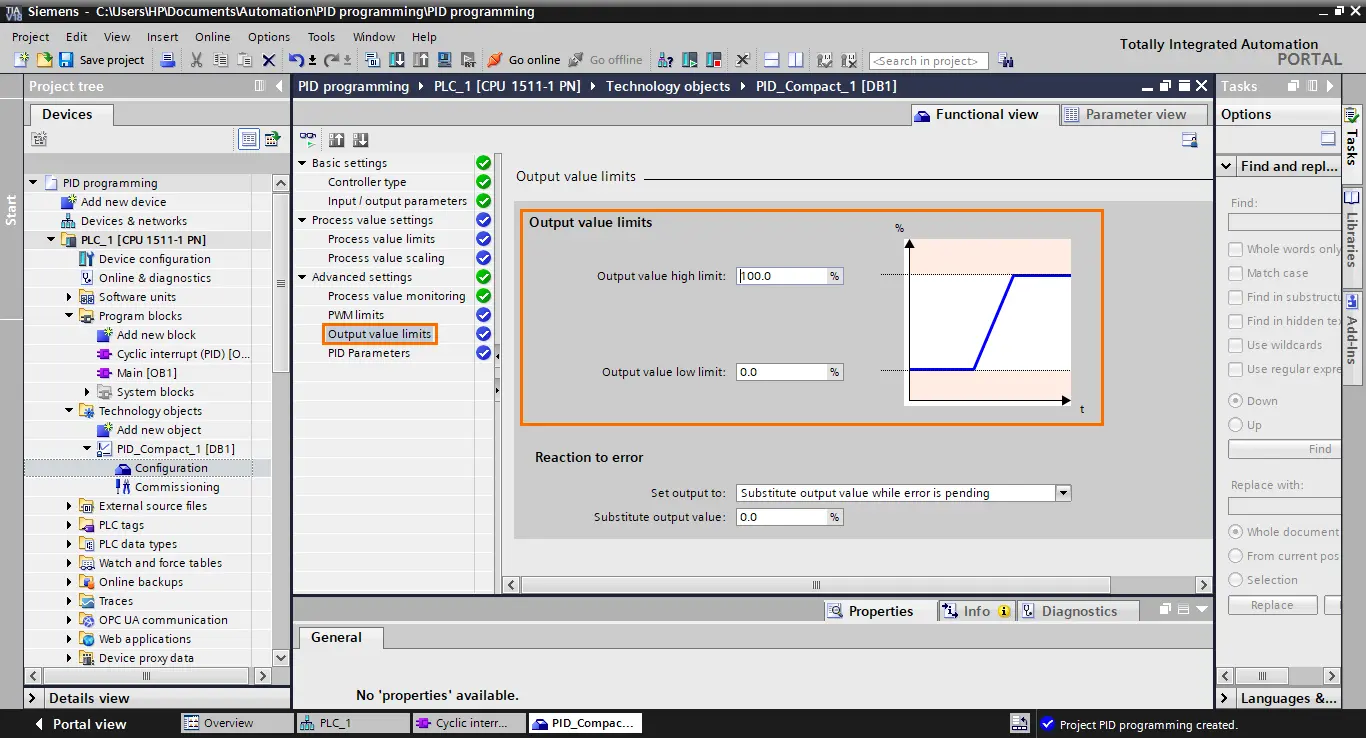Open the Commissioning item under PID_Compact_1

click(x=176, y=487)
